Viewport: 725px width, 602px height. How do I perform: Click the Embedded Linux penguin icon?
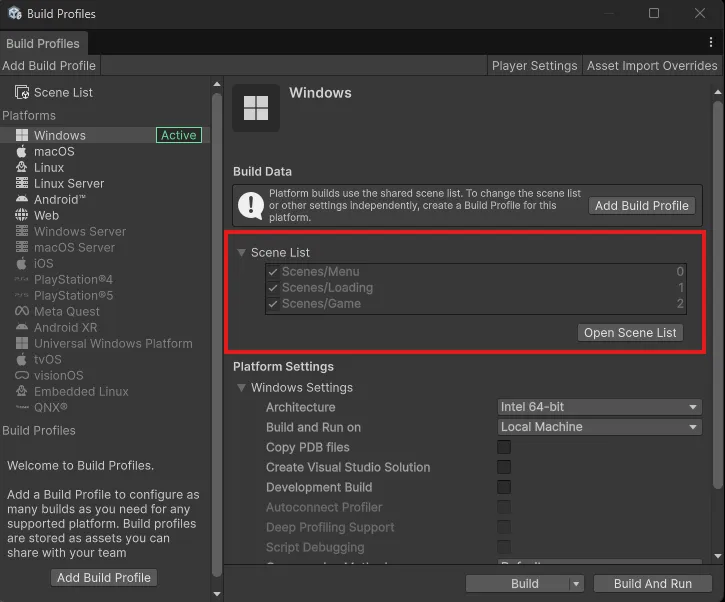click(22, 391)
